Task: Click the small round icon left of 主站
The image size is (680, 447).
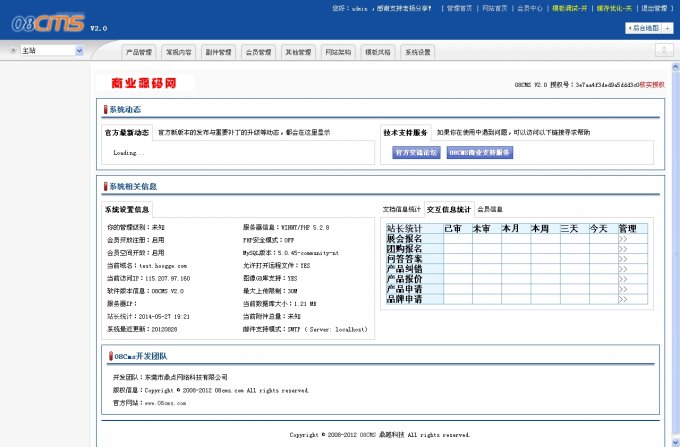Action: point(13,50)
